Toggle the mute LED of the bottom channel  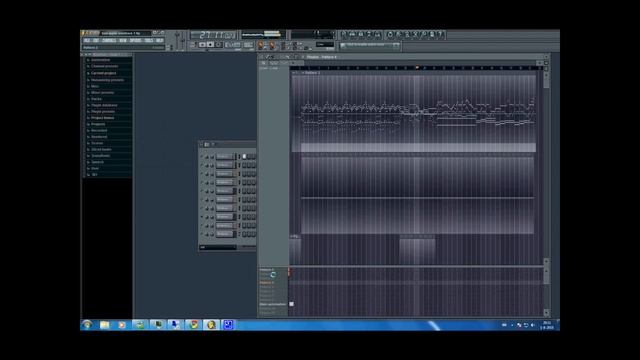point(201,234)
